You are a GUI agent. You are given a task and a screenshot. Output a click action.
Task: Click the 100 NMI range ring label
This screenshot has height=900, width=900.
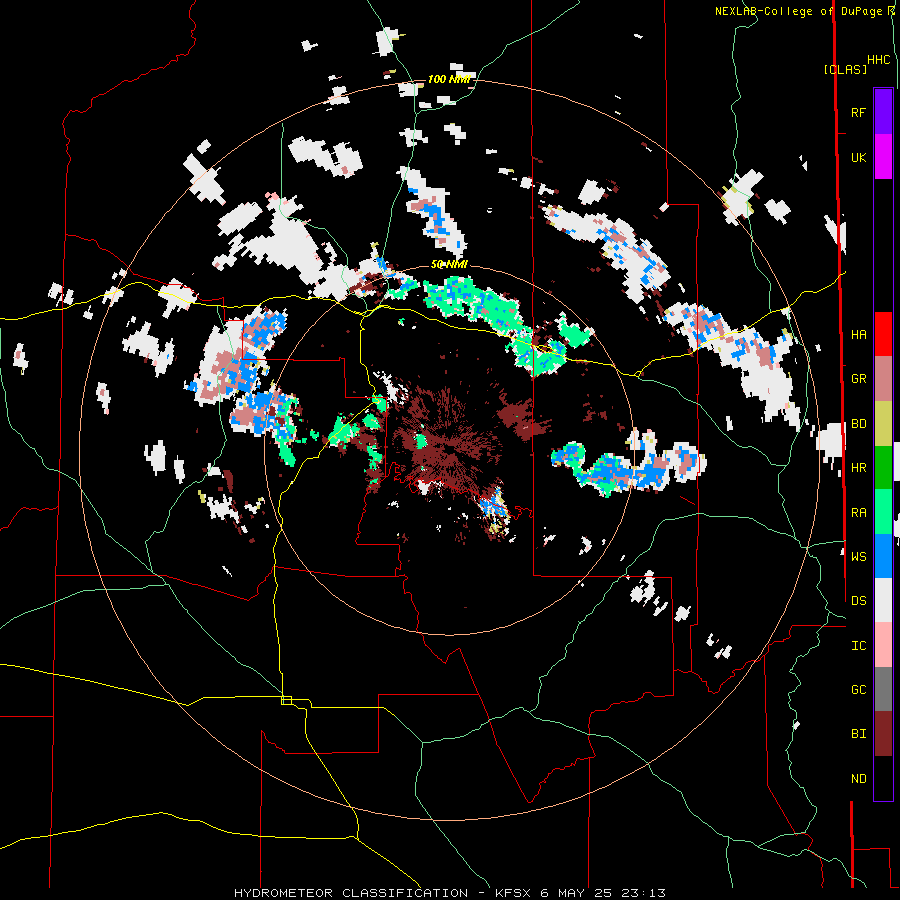point(449,79)
